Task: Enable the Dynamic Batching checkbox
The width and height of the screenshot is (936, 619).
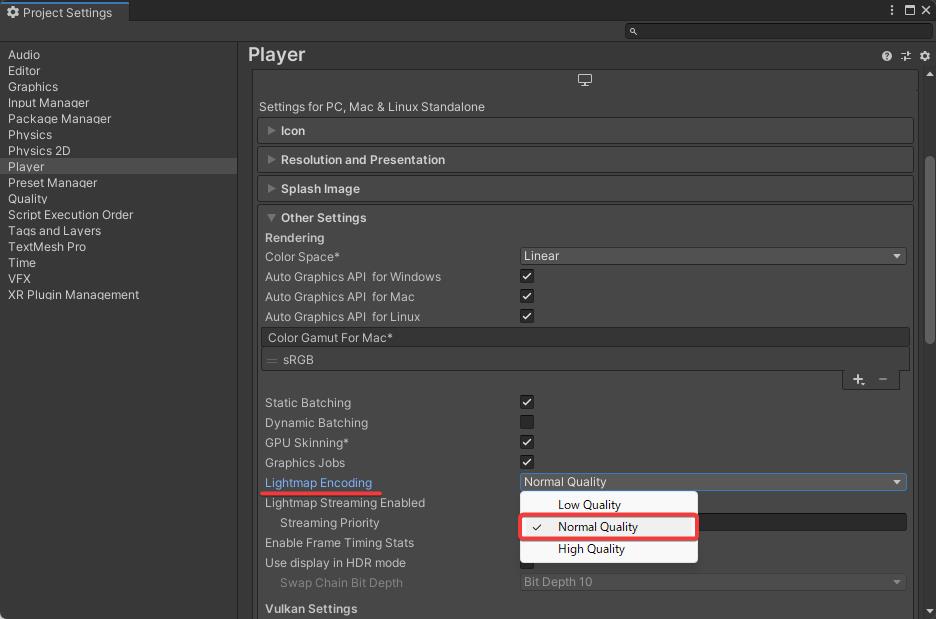Action: [527, 422]
